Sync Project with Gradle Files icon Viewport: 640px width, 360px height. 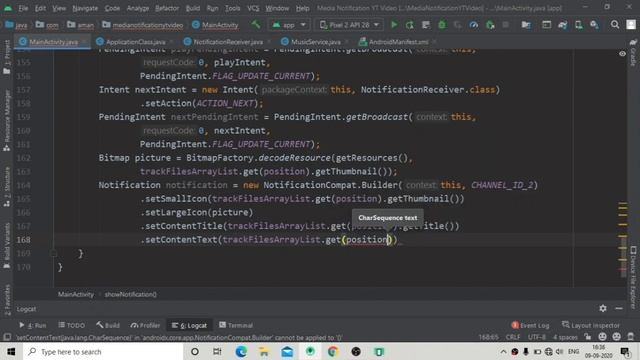562,25
